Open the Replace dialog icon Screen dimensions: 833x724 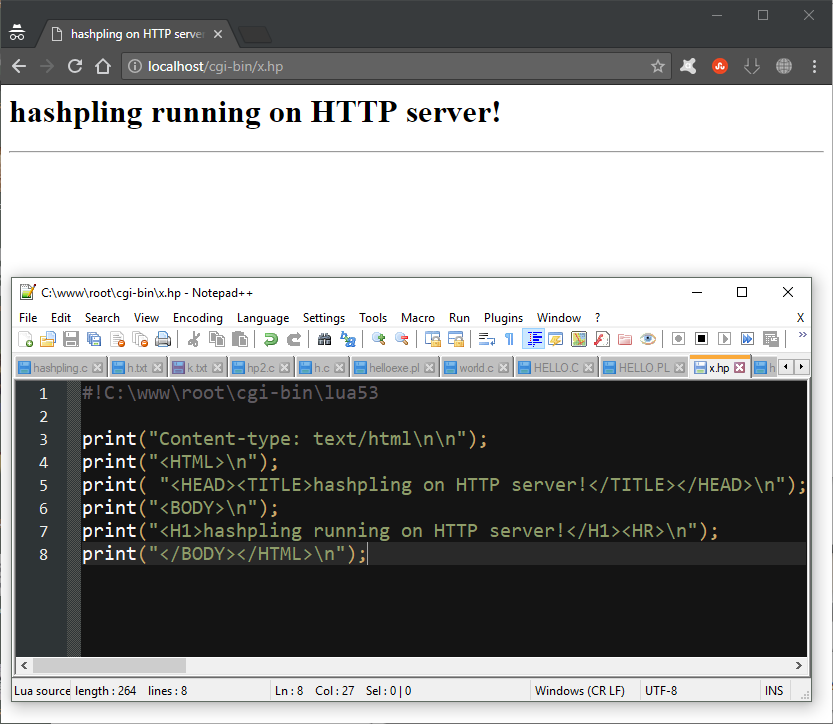pyautogui.click(x=348, y=339)
